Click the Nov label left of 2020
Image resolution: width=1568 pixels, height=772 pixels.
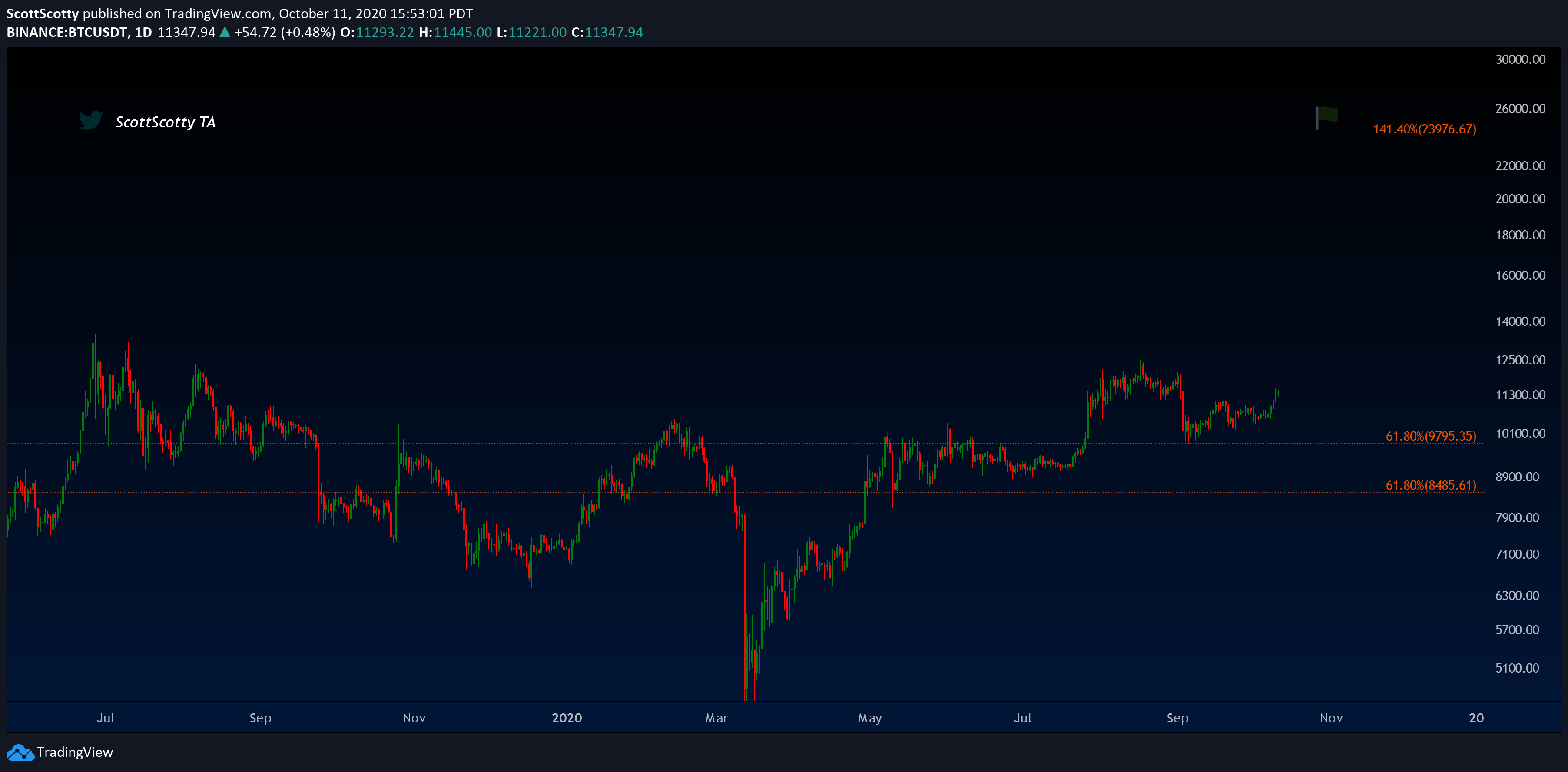(x=414, y=718)
